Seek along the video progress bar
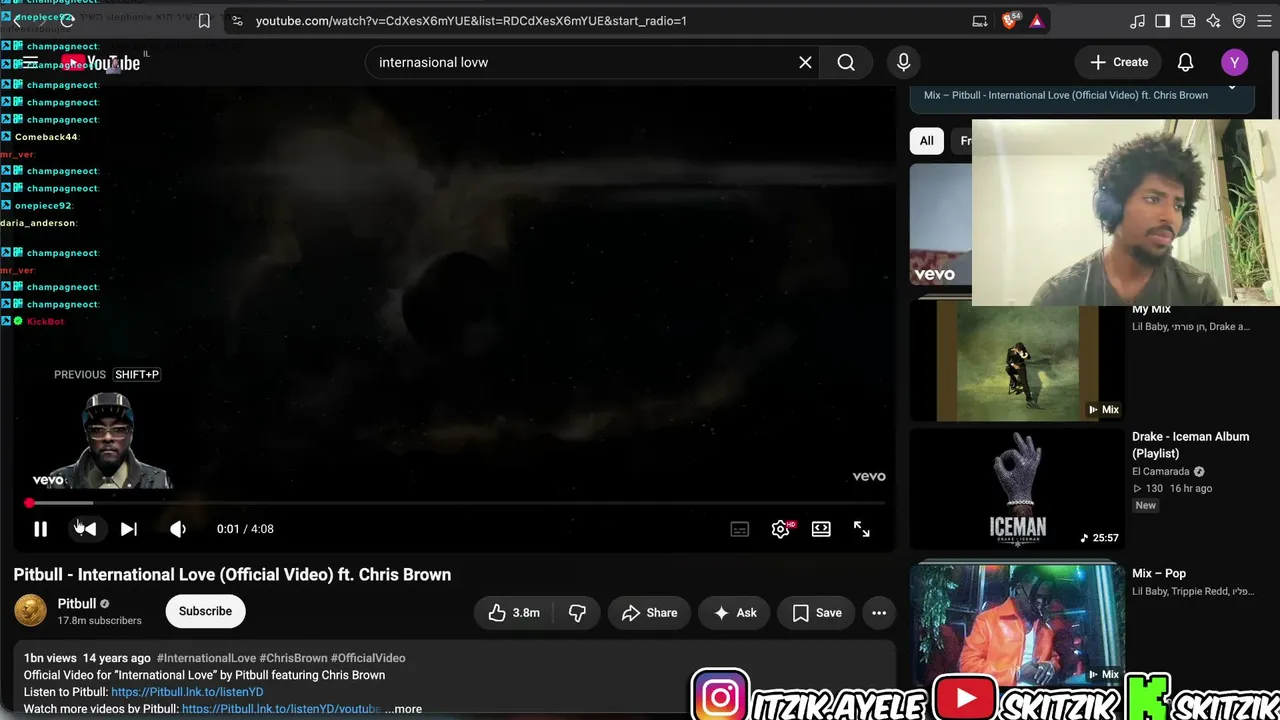 click(456, 503)
